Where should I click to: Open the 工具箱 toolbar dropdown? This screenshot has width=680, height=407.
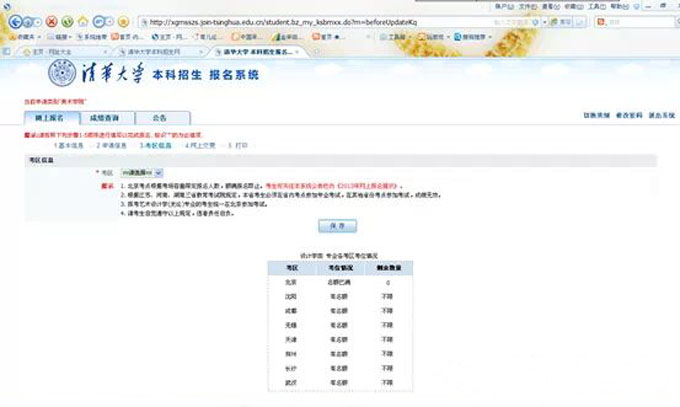pos(395,37)
